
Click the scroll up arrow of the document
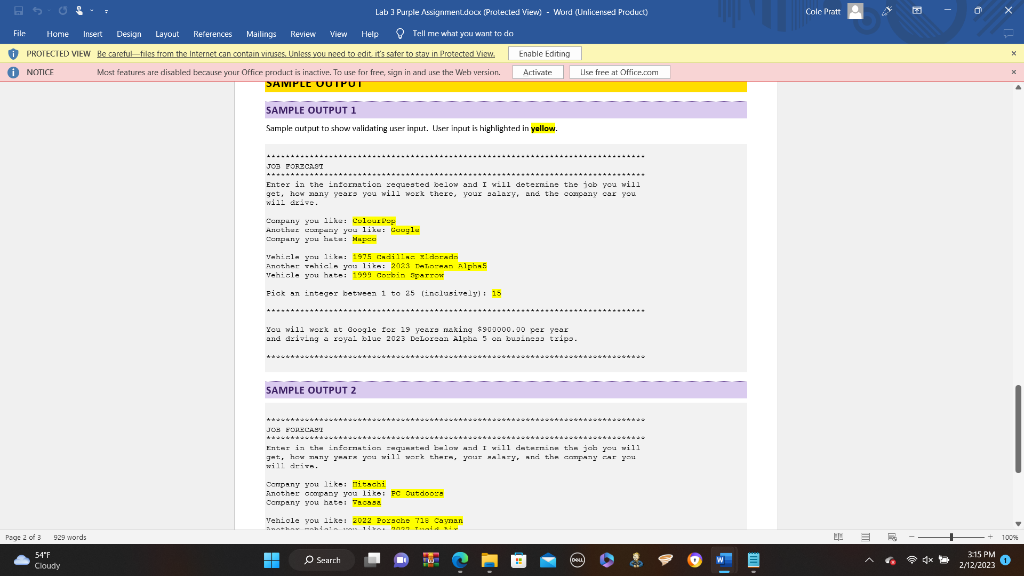1017,88
